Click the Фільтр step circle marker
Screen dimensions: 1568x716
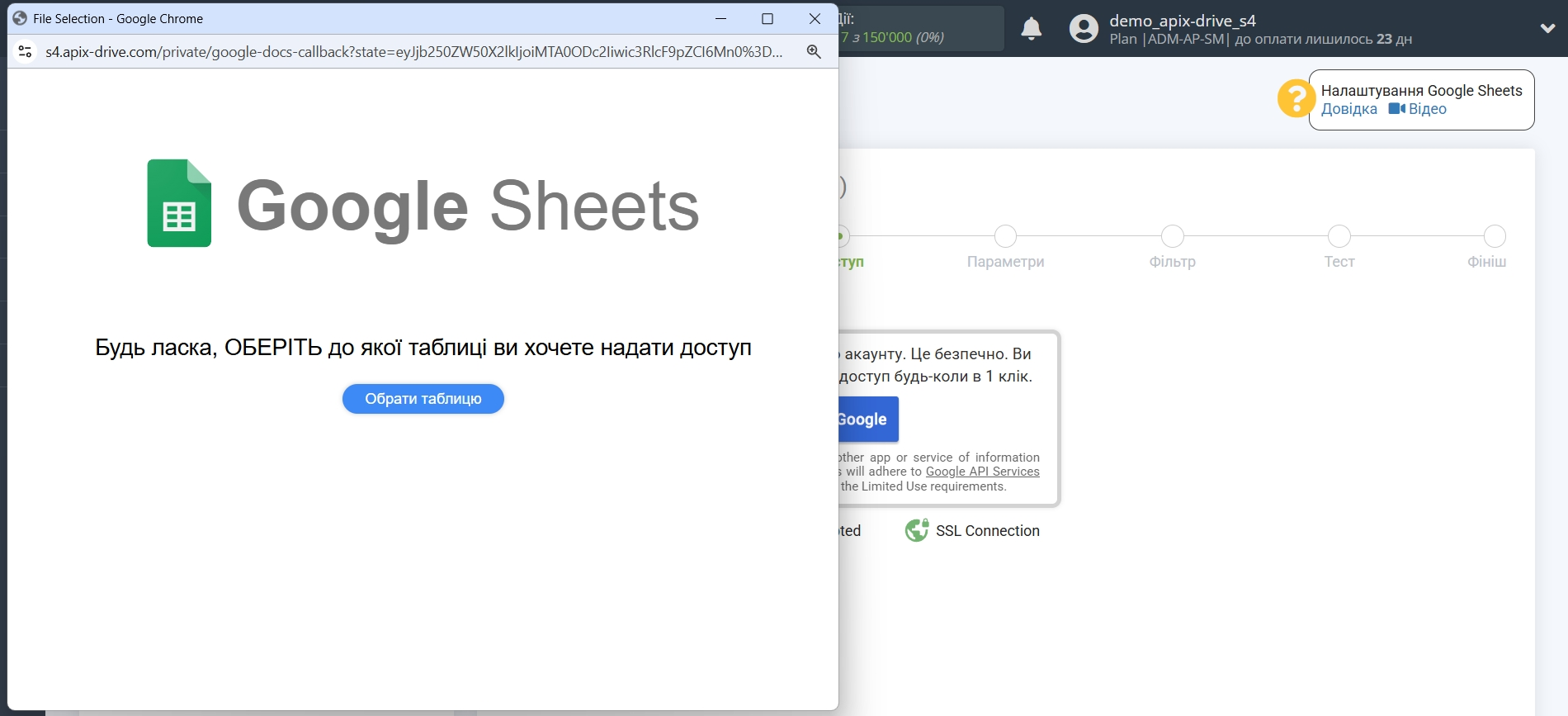click(1172, 236)
